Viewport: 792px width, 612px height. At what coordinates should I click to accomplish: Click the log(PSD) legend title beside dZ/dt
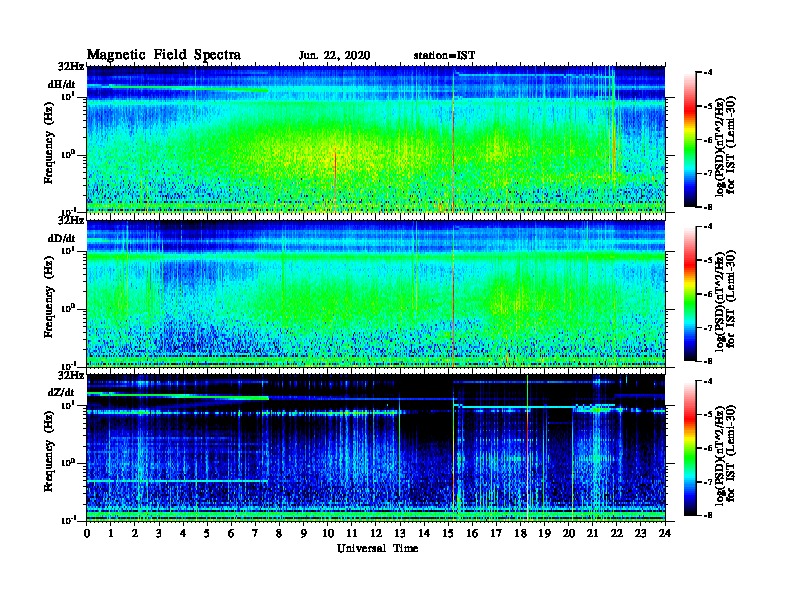[x=724, y=454]
